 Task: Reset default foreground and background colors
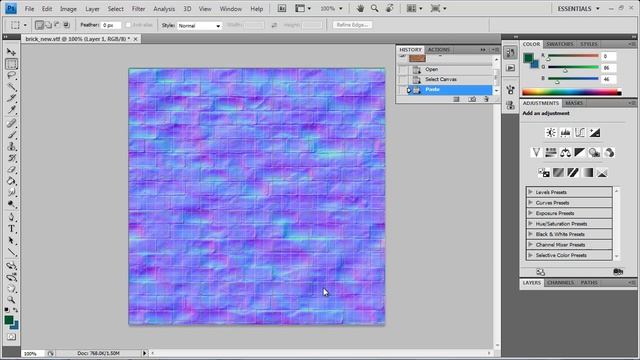point(7,310)
